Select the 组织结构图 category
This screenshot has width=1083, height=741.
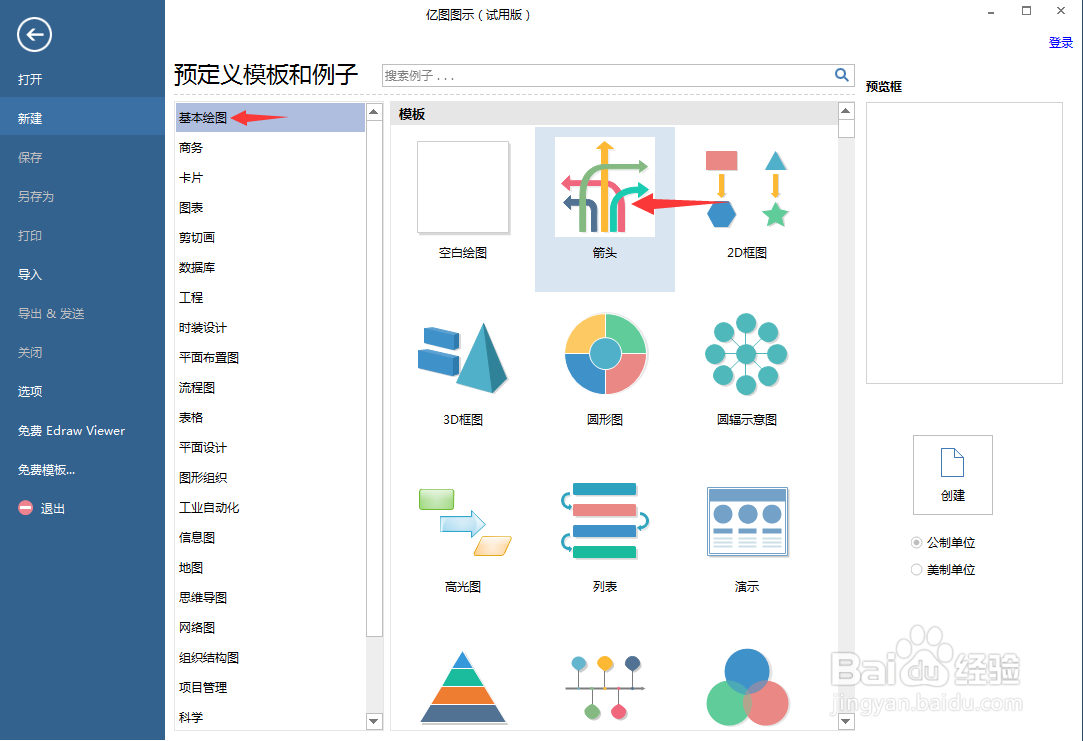click(x=209, y=657)
